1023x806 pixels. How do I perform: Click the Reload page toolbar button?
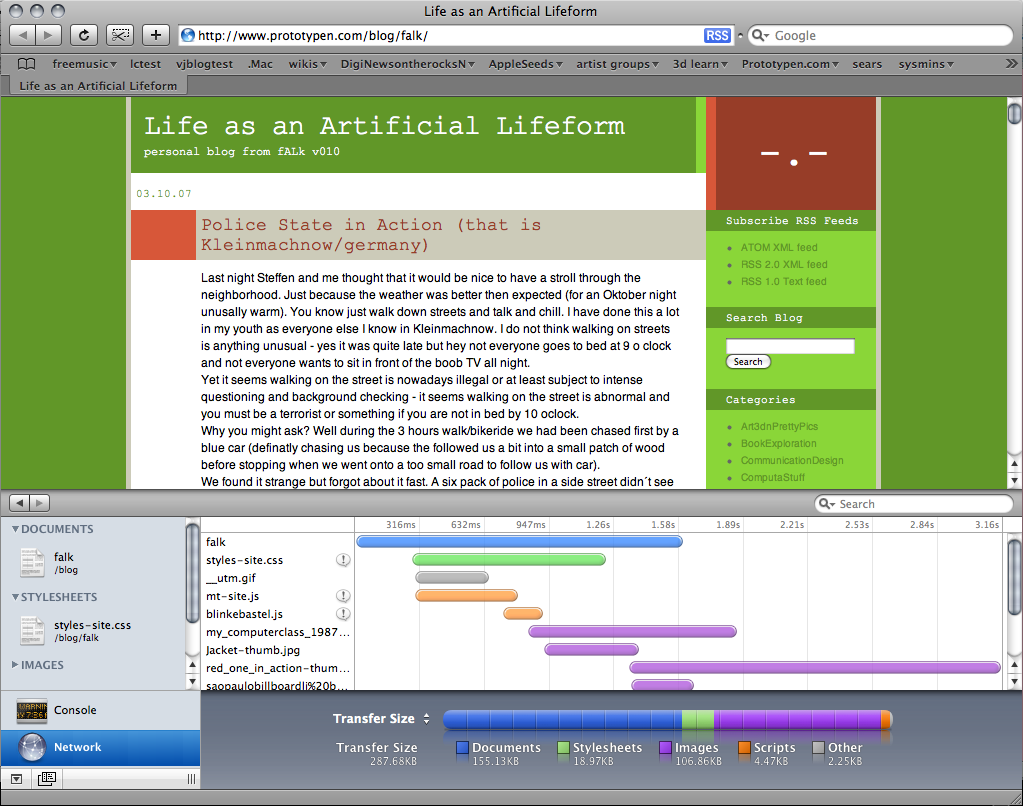84,35
